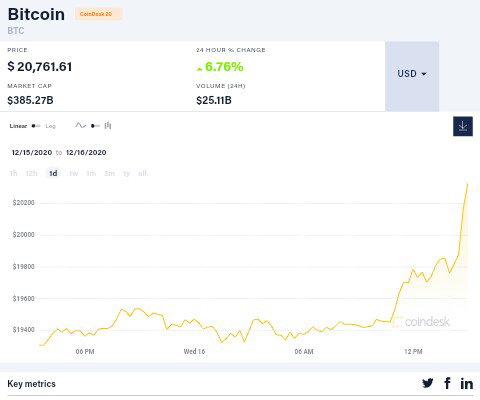Choose the Log scale label

pyautogui.click(x=51, y=126)
